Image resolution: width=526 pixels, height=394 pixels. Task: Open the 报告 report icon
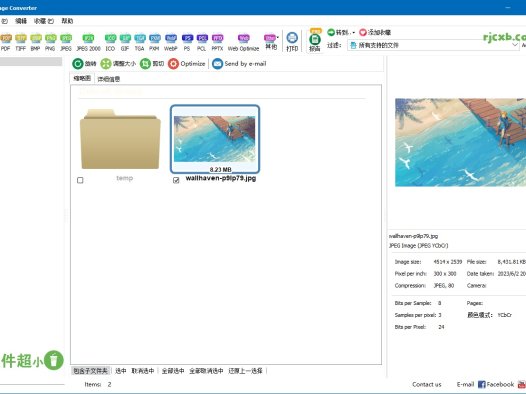pyautogui.click(x=315, y=41)
